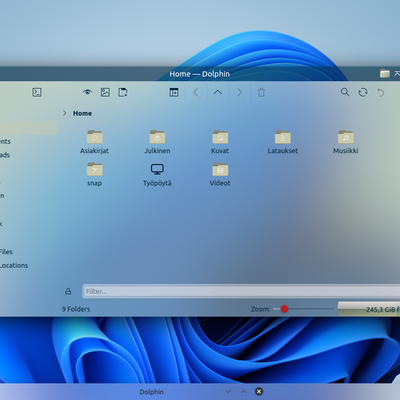The image size is (400, 400).
Task: Click the Filter text field
Action: [241, 291]
